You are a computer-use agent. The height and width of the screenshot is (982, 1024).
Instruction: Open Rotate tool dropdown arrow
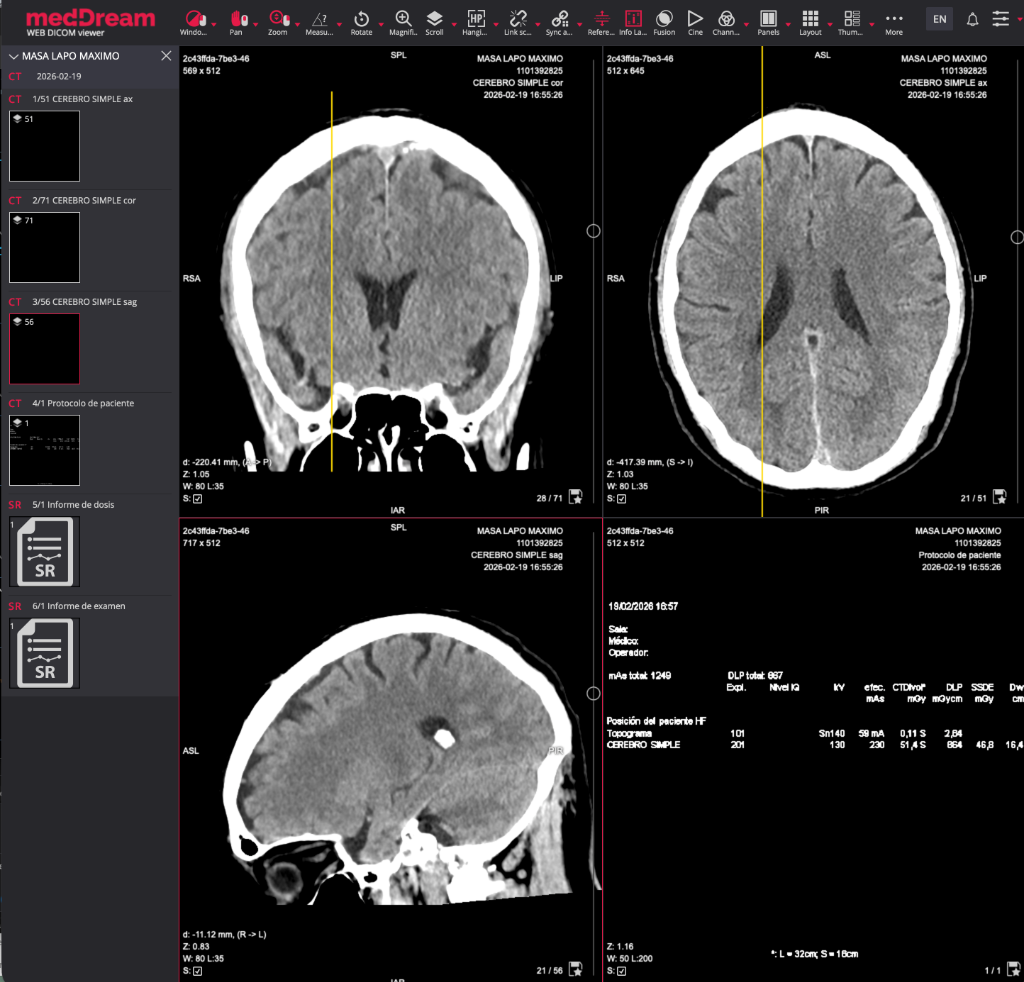tap(381, 25)
